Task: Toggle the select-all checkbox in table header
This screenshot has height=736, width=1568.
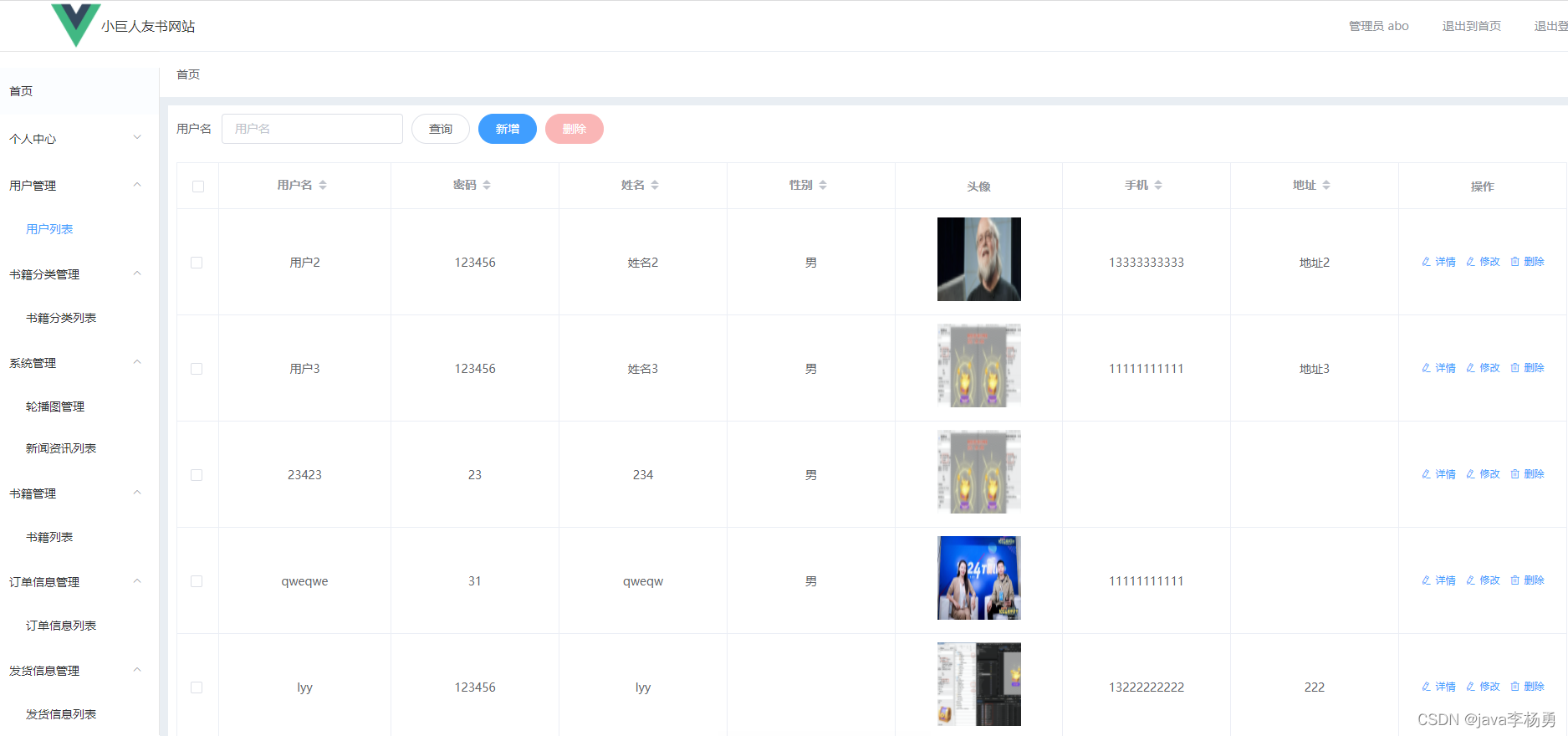Action: 198,187
